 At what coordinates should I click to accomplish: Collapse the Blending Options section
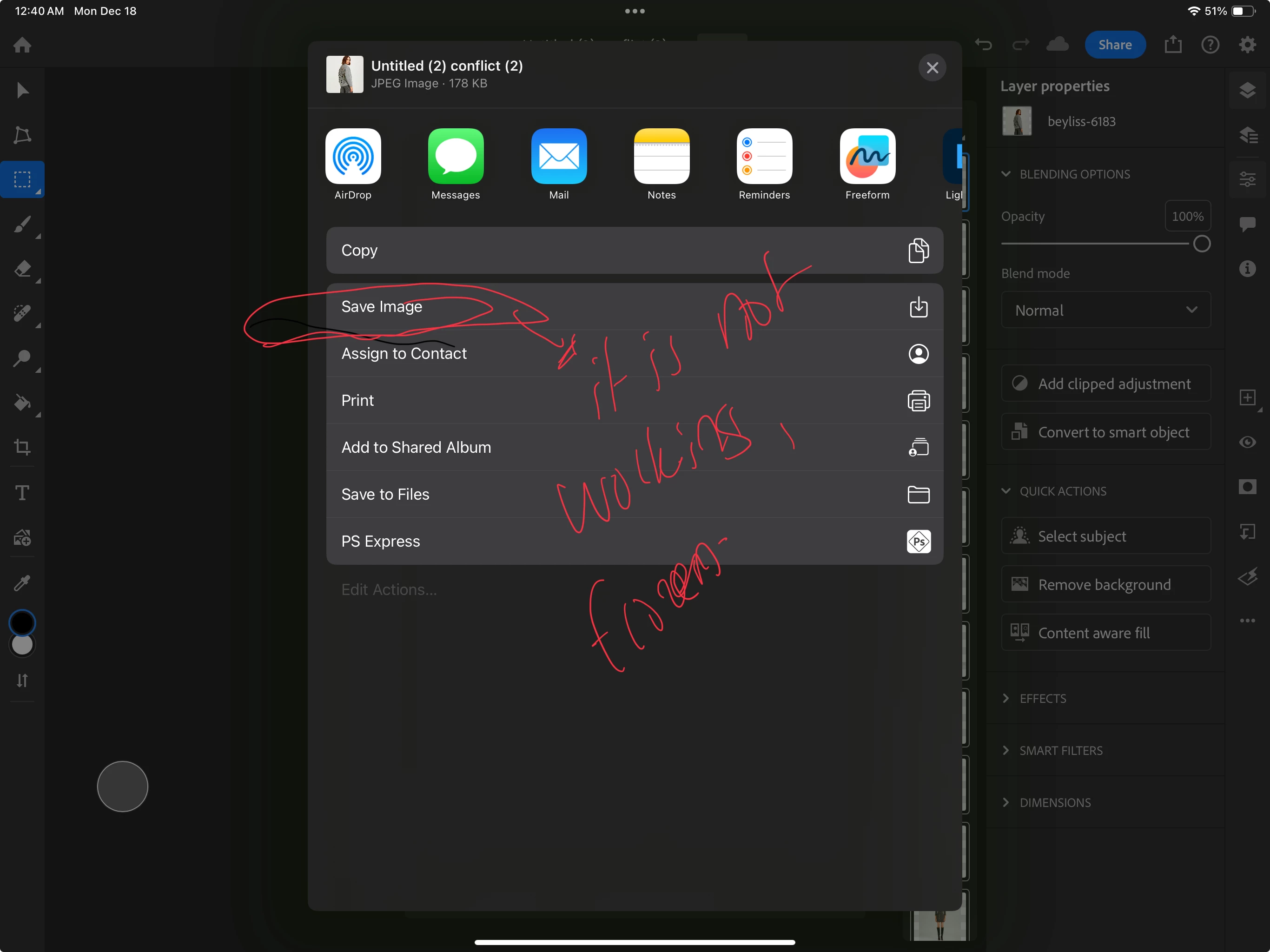[1006, 174]
